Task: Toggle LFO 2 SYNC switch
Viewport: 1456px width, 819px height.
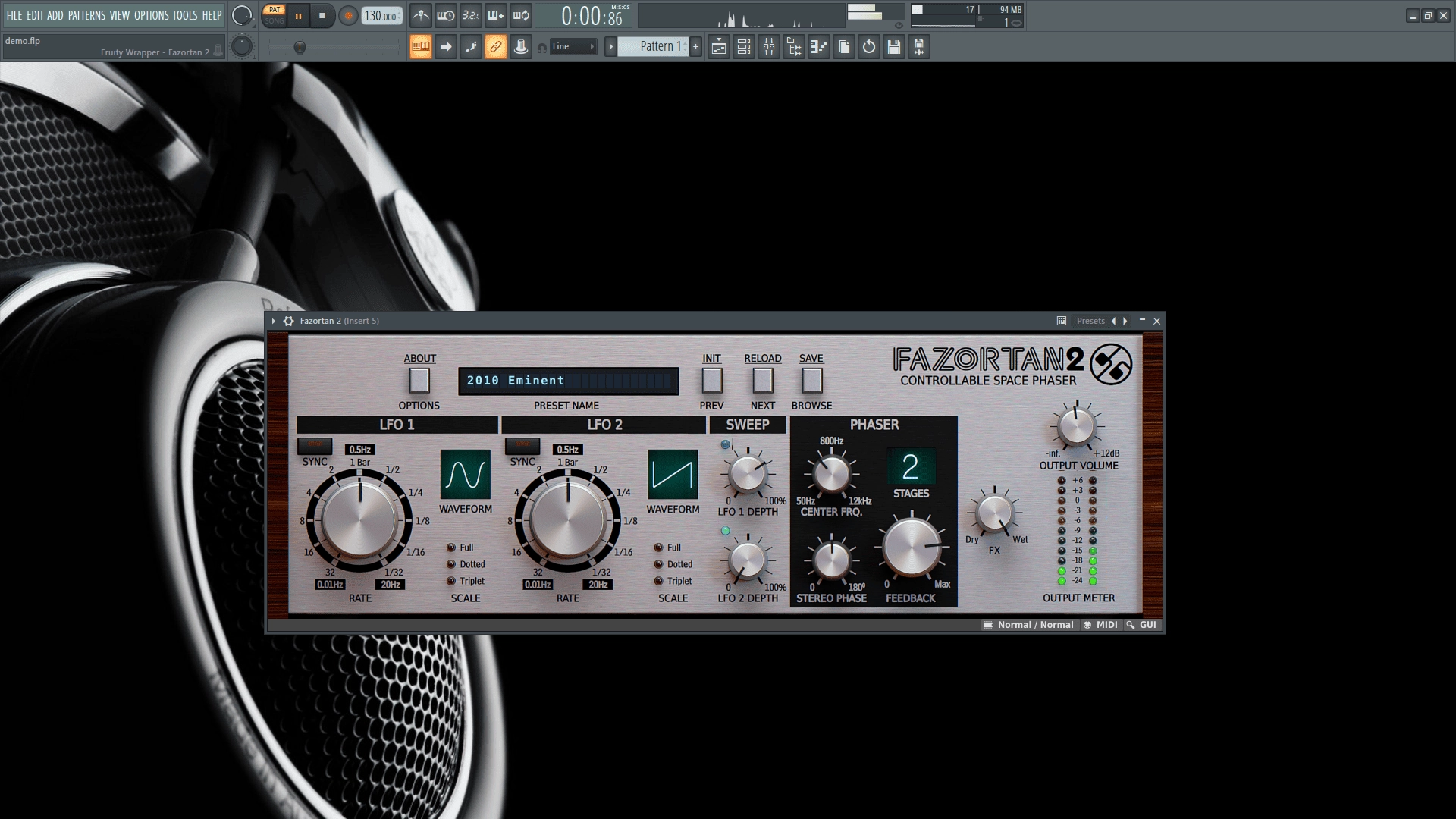Action: pyautogui.click(x=522, y=445)
